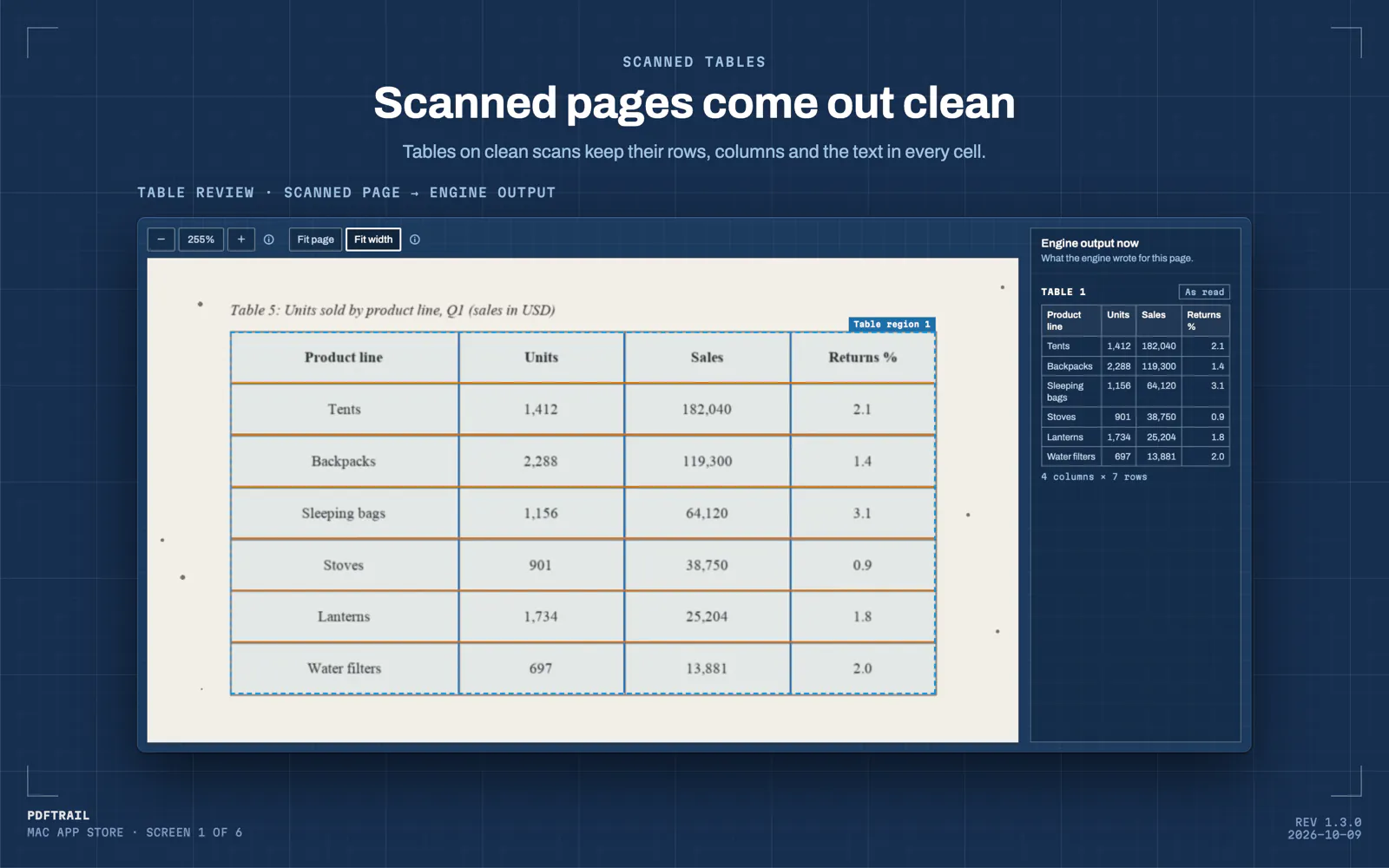This screenshot has height=868, width=1389.
Task: Select Tents row in engine output table
Action: coord(1136,345)
